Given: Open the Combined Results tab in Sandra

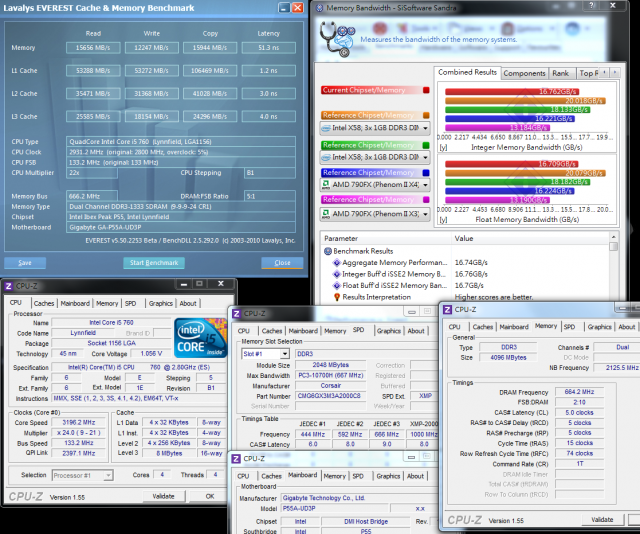Looking at the screenshot, I should (467, 72).
